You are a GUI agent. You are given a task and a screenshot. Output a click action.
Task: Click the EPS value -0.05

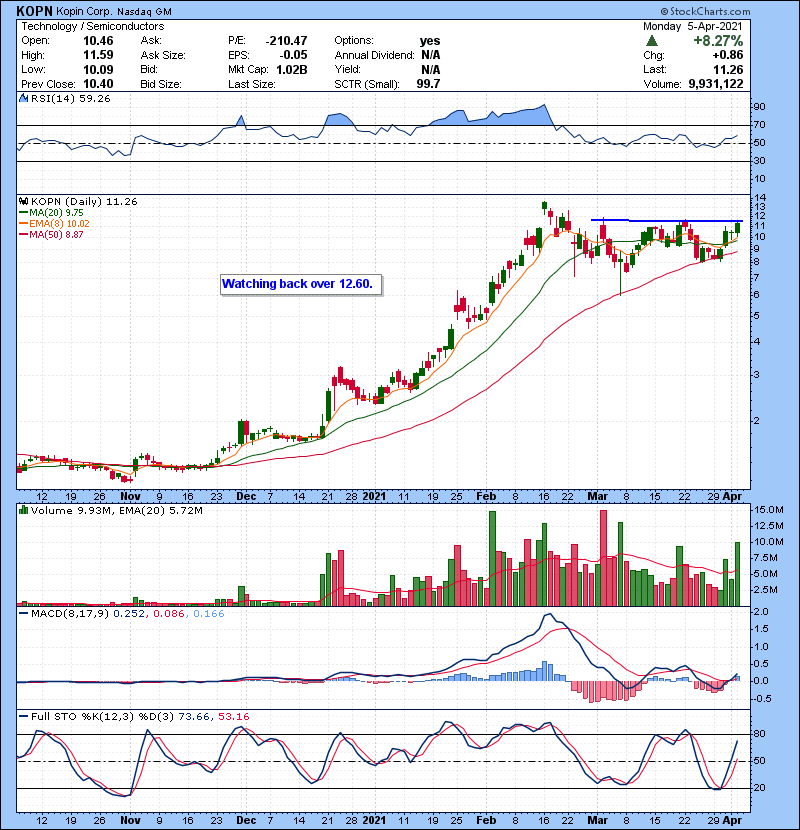[294, 55]
